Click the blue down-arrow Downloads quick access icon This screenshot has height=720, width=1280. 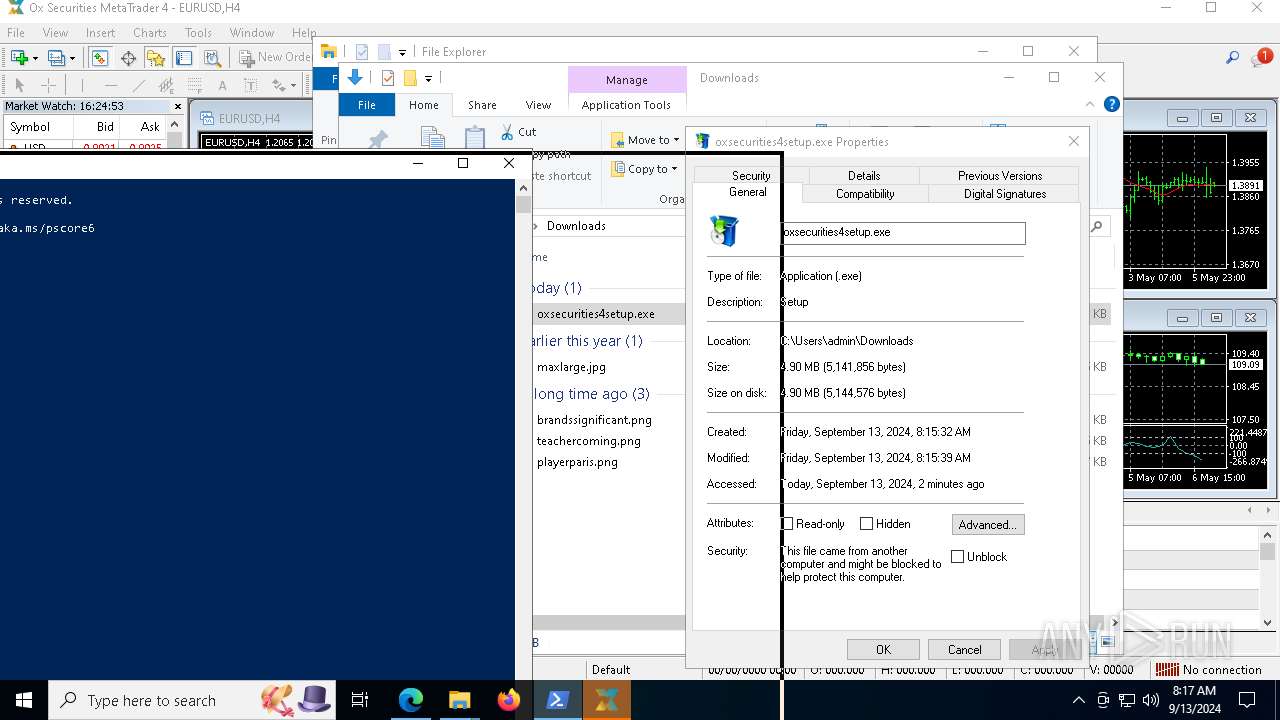354,78
